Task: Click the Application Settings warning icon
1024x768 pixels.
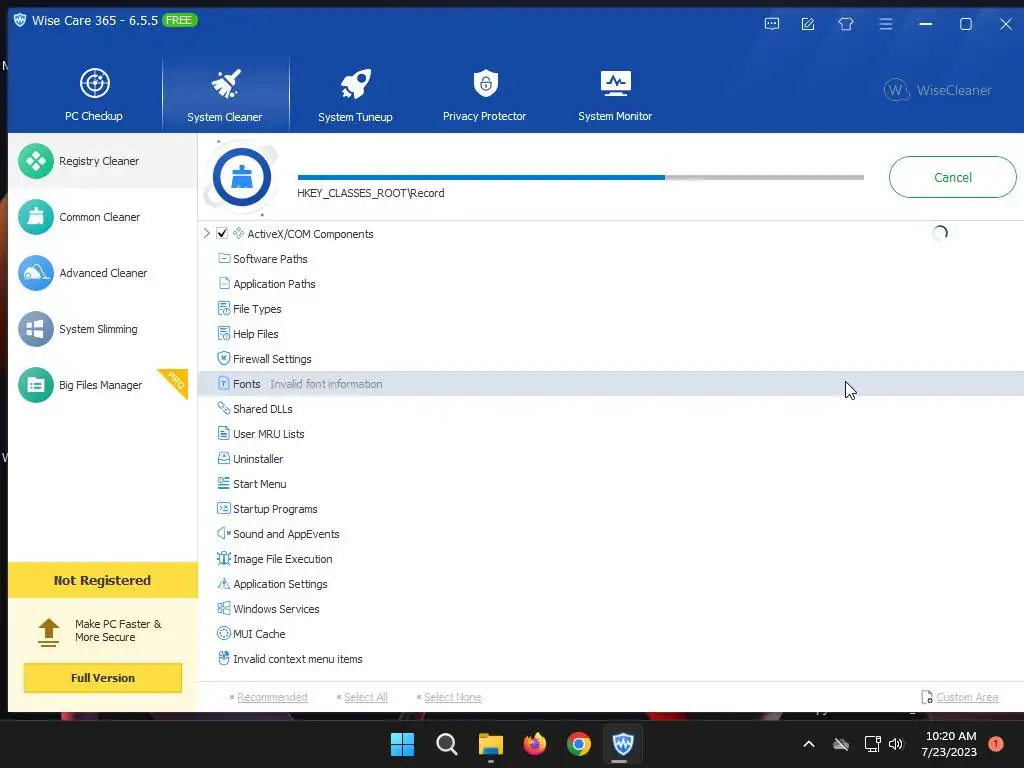Action: [223, 583]
